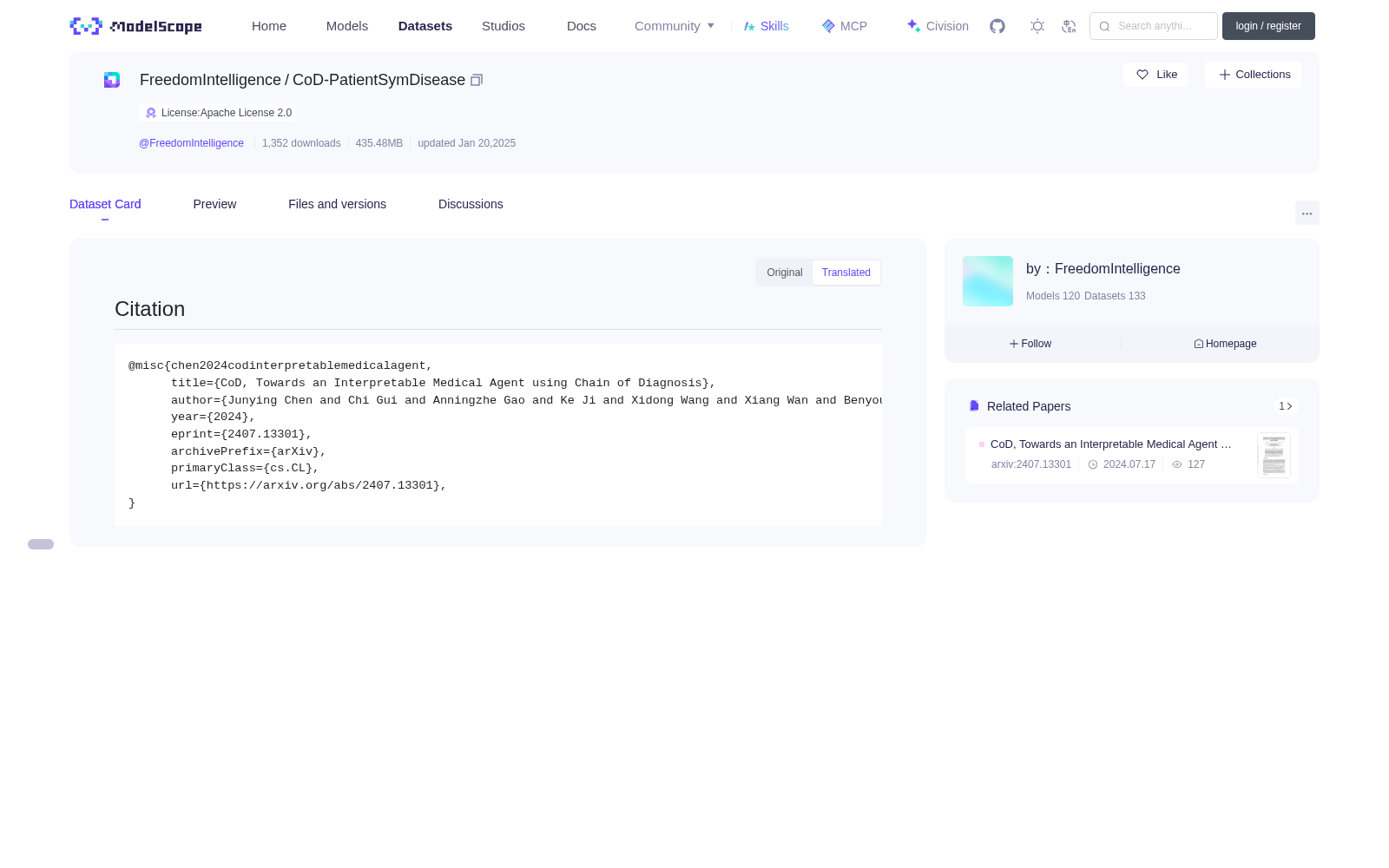Switch to the Files and versions tab
The image size is (1389, 868).
pyautogui.click(x=337, y=204)
